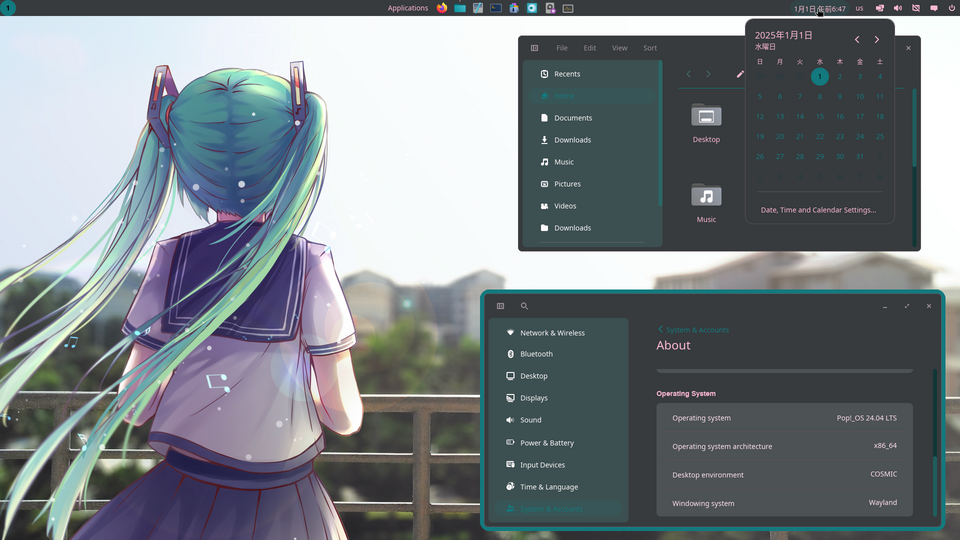Select Downloads with the folder icon in Files
This screenshot has height=540, width=960.
593,228
